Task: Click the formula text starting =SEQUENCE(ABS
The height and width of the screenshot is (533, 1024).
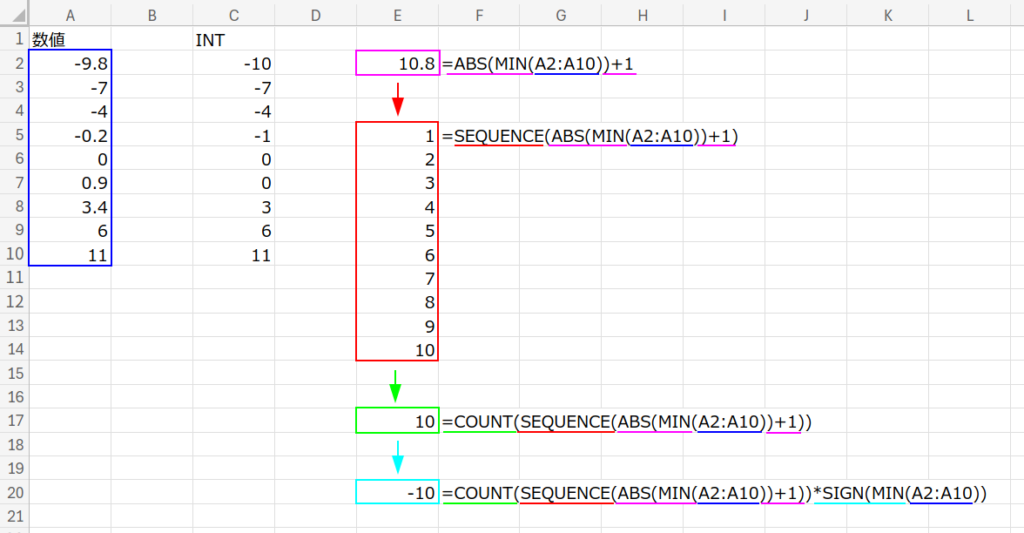Action: pyautogui.click(x=596, y=136)
